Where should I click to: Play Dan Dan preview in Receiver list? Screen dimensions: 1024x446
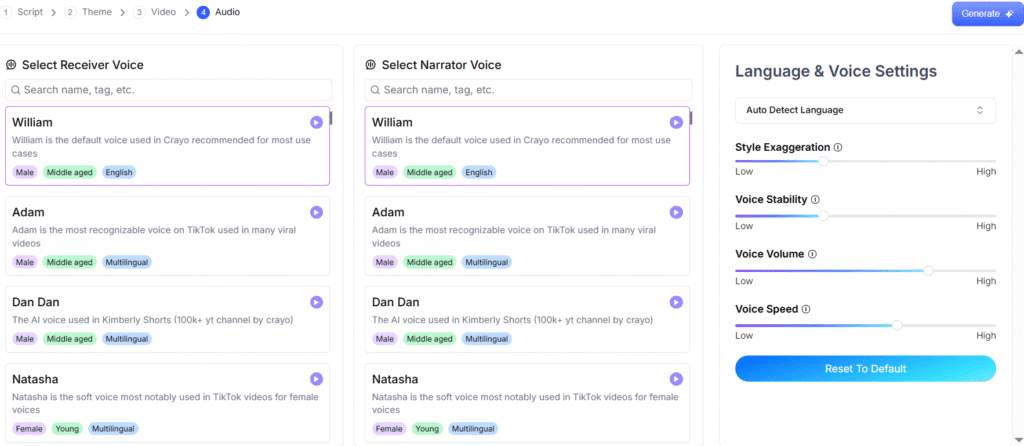click(316, 302)
